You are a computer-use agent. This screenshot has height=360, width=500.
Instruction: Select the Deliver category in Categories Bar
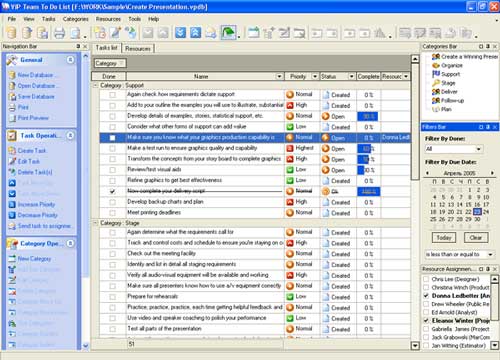point(449,92)
